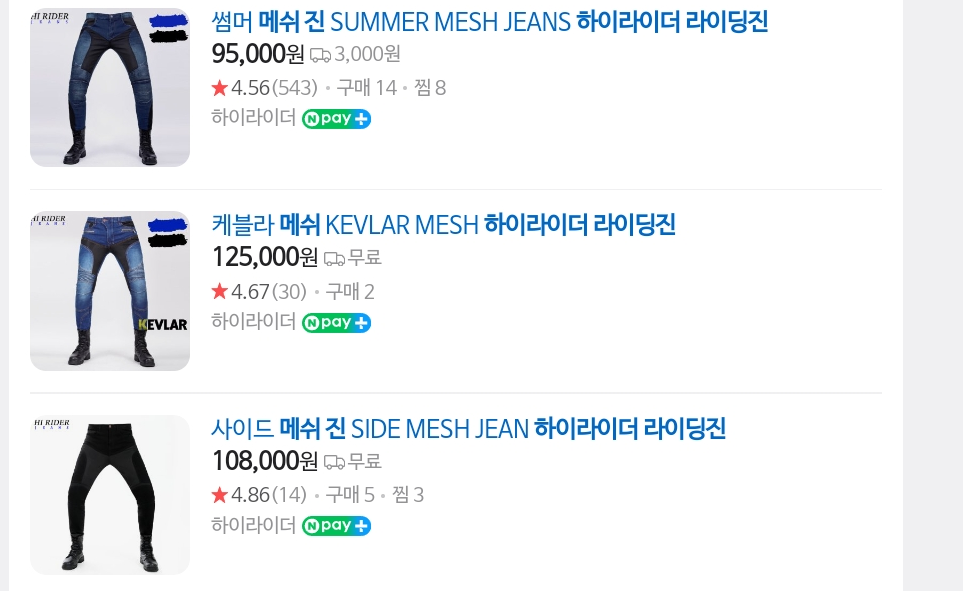Click the 4.56 star rating icon

[x=220, y=88]
